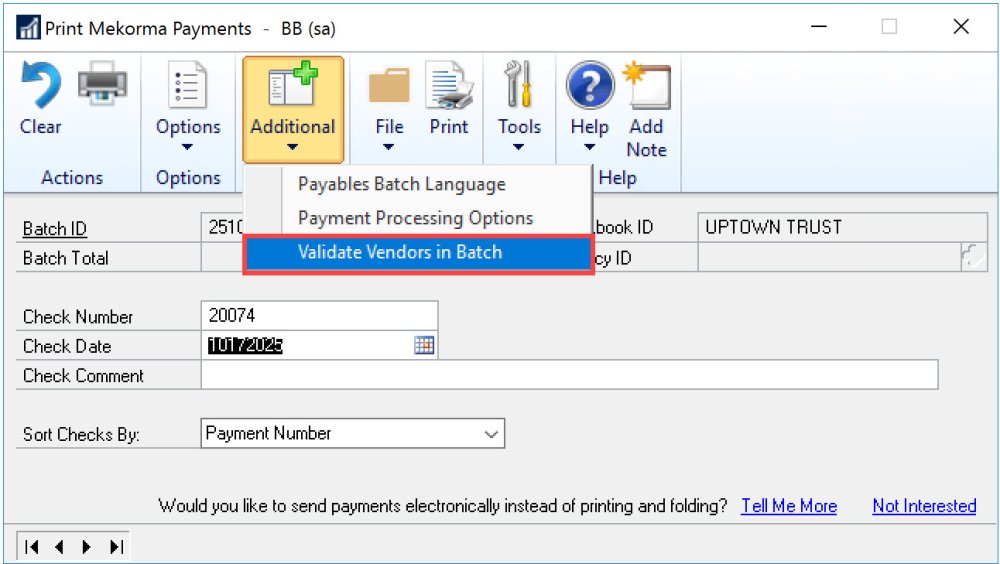This screenshot has width=1000, height=564.
Task: Click into the Check Comment field
Action: 570,375
